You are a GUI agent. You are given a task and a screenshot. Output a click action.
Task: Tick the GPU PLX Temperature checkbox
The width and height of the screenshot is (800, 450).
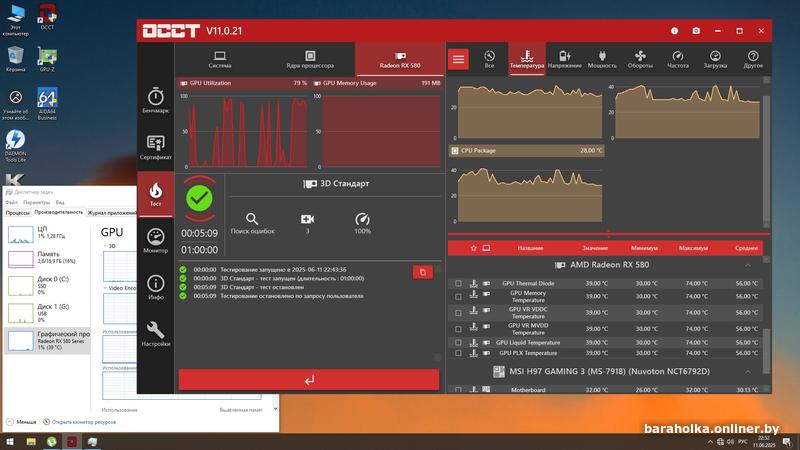click(x=458, y=353)
